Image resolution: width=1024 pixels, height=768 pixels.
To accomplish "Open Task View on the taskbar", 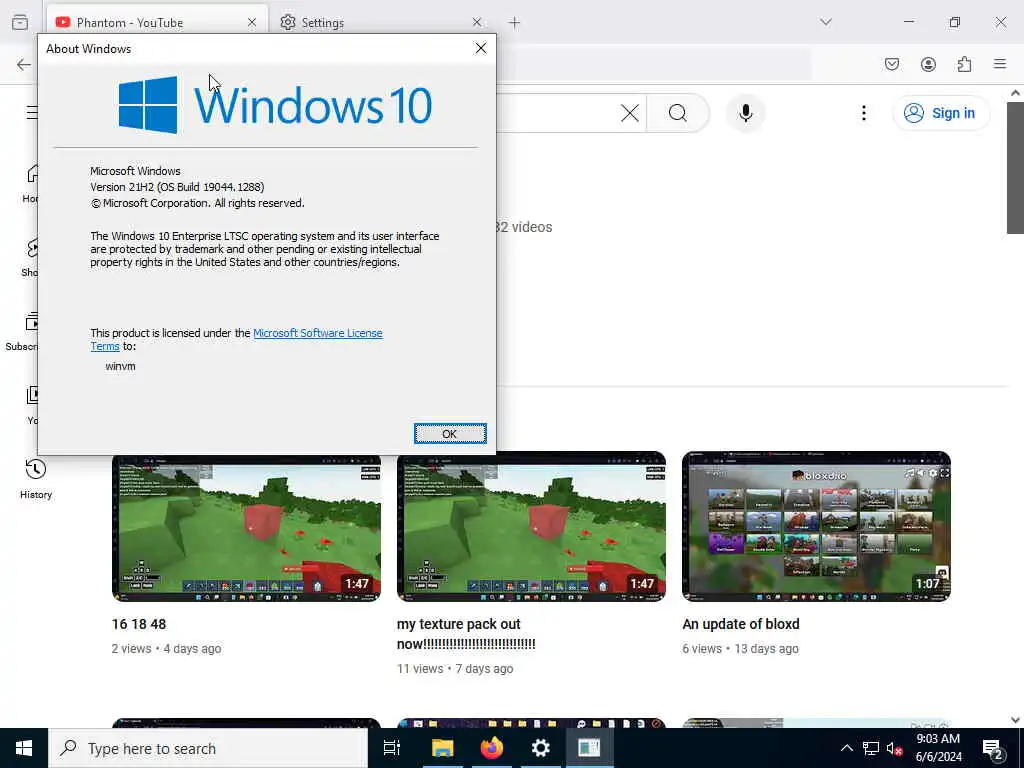I will (392, 748).
